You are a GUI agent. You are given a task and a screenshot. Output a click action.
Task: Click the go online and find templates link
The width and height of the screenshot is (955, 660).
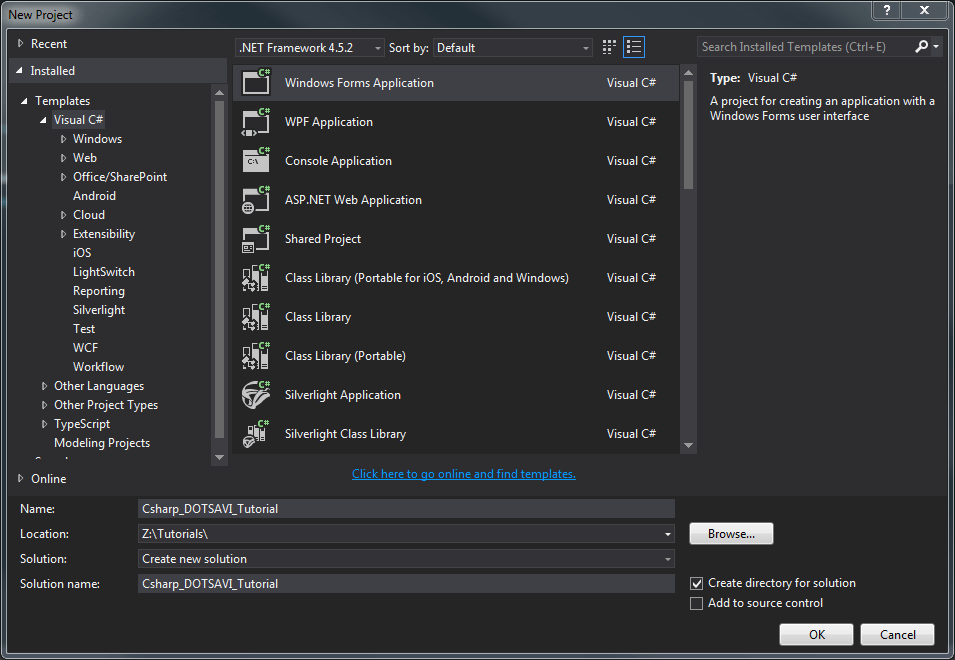(463, 474)
